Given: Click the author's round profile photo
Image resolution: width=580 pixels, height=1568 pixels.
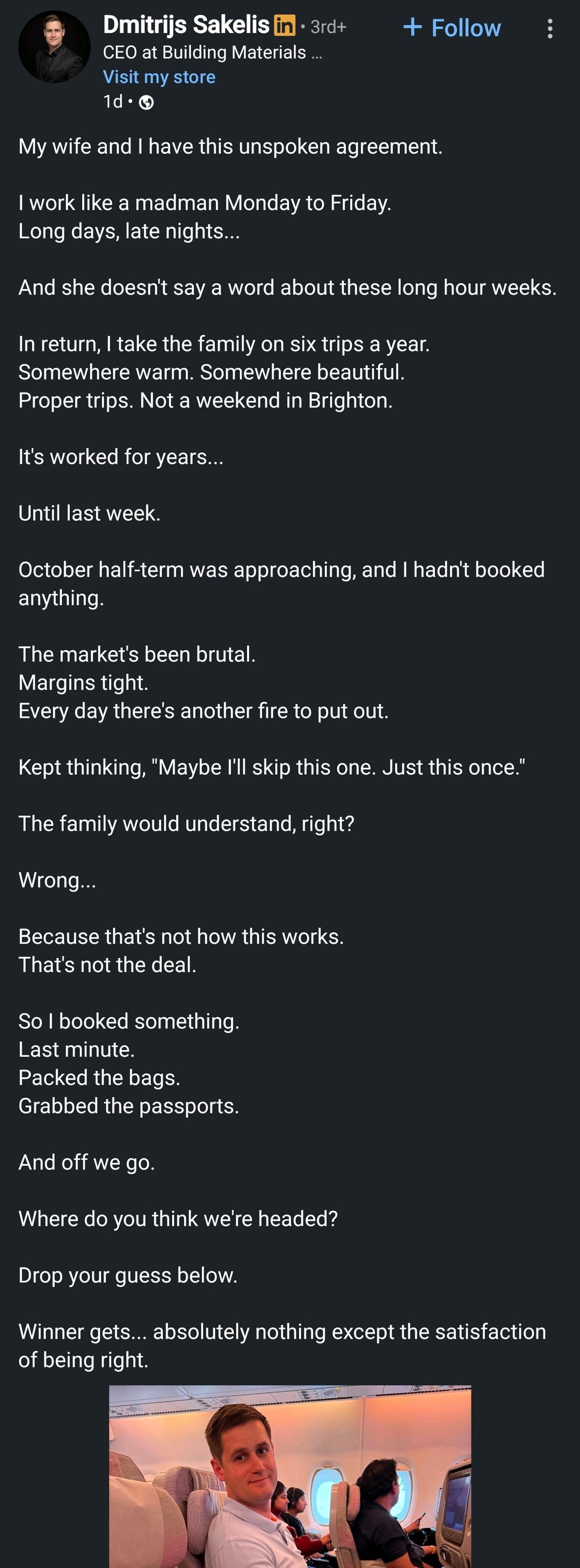Looking at the screenshot, I should click(54, 47).
